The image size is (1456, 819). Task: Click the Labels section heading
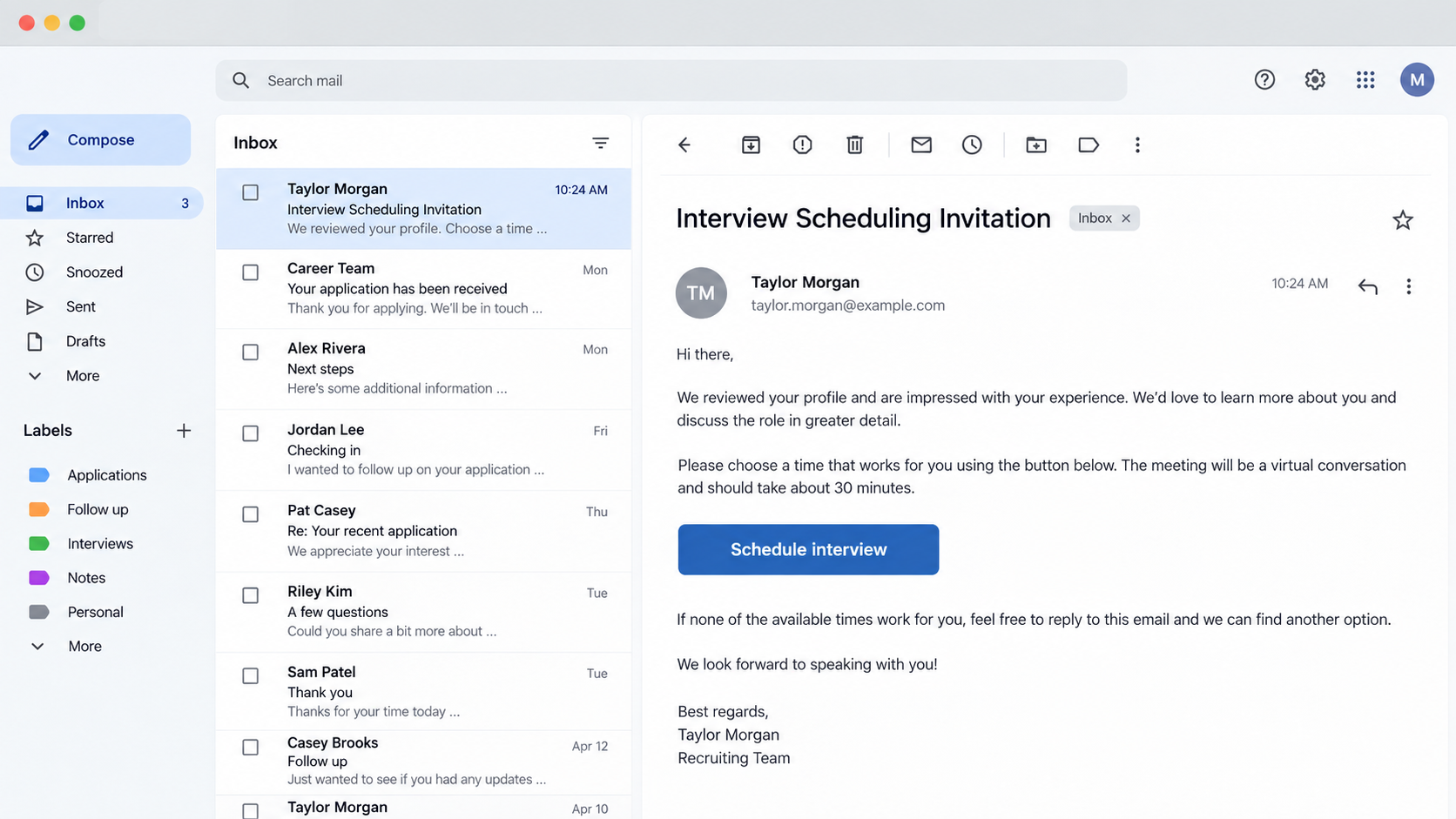tap(48, 431)
